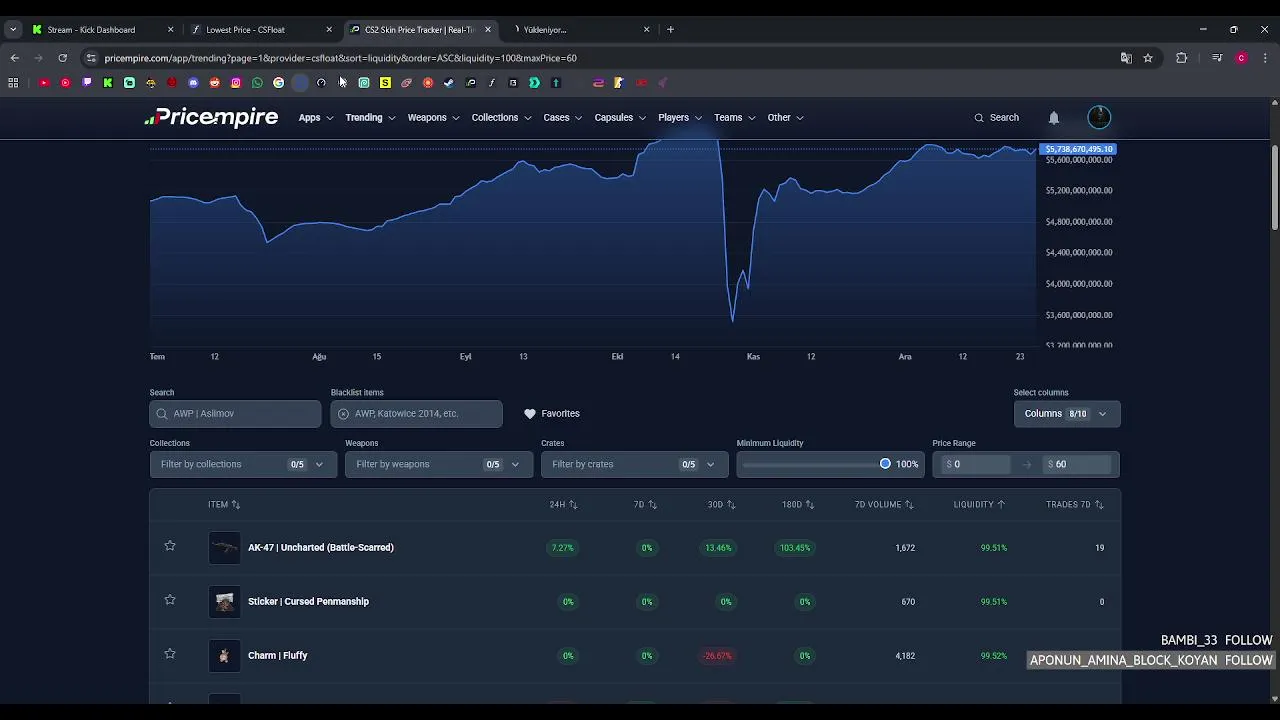Open Charm Fluffy item thumbnail
This screenshot has width=1280, height=720.
pyautogui.click(x=225, y=655)
